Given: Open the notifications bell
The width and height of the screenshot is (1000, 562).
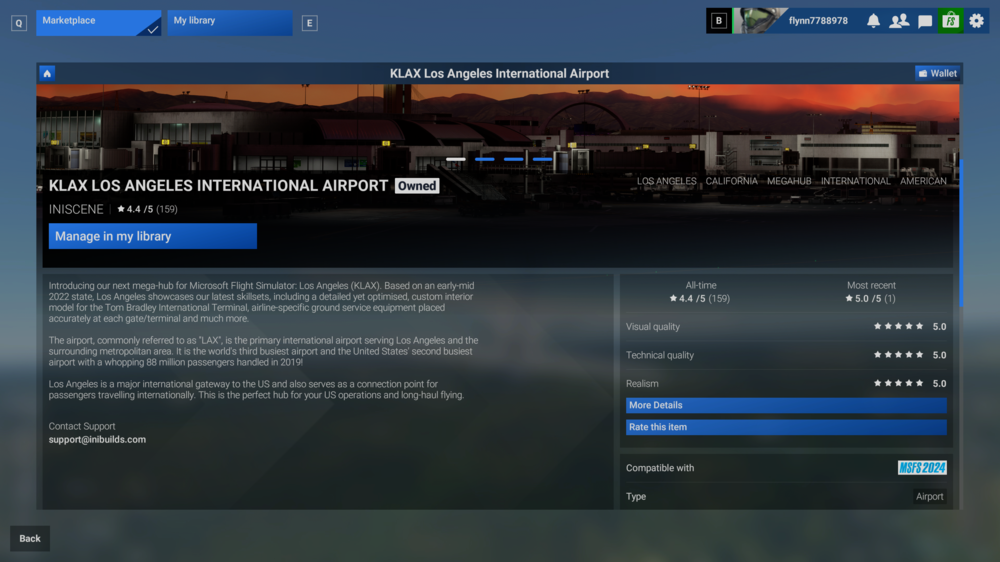Looking at the screenshot, I should pos(873,21).
